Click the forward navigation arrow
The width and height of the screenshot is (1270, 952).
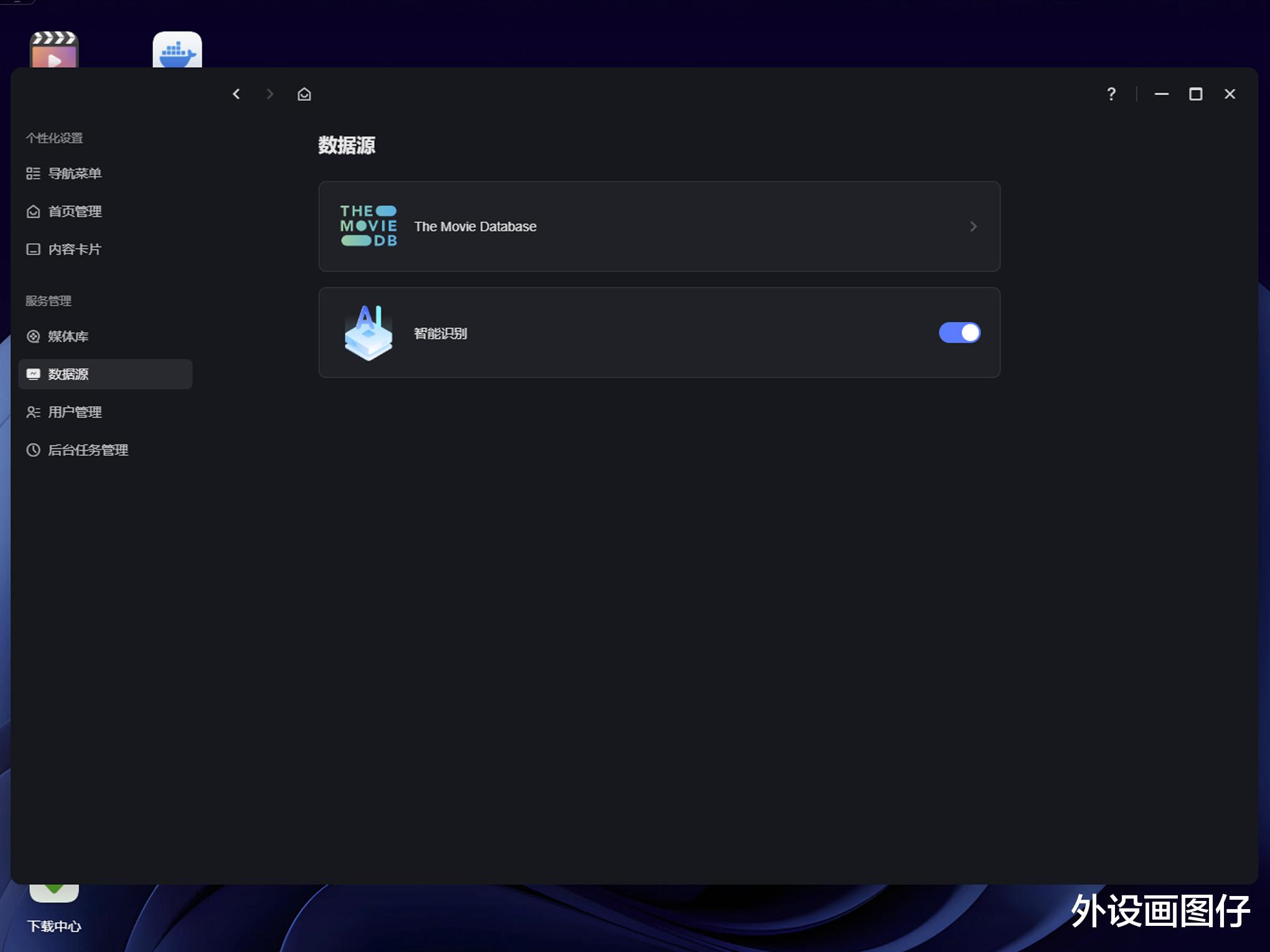[270, 94]
